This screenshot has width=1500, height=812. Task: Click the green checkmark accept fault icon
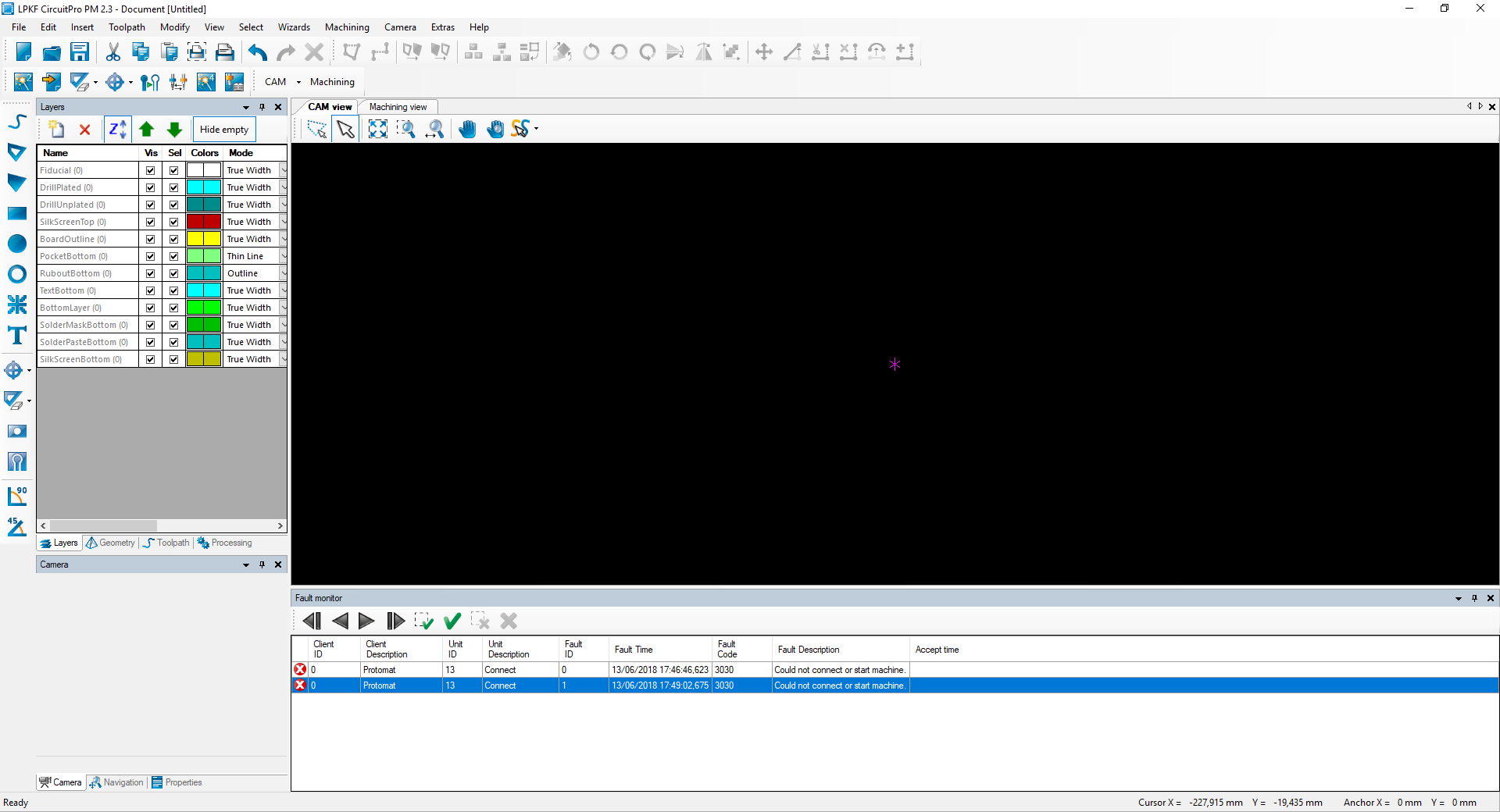tap(452, 621)
